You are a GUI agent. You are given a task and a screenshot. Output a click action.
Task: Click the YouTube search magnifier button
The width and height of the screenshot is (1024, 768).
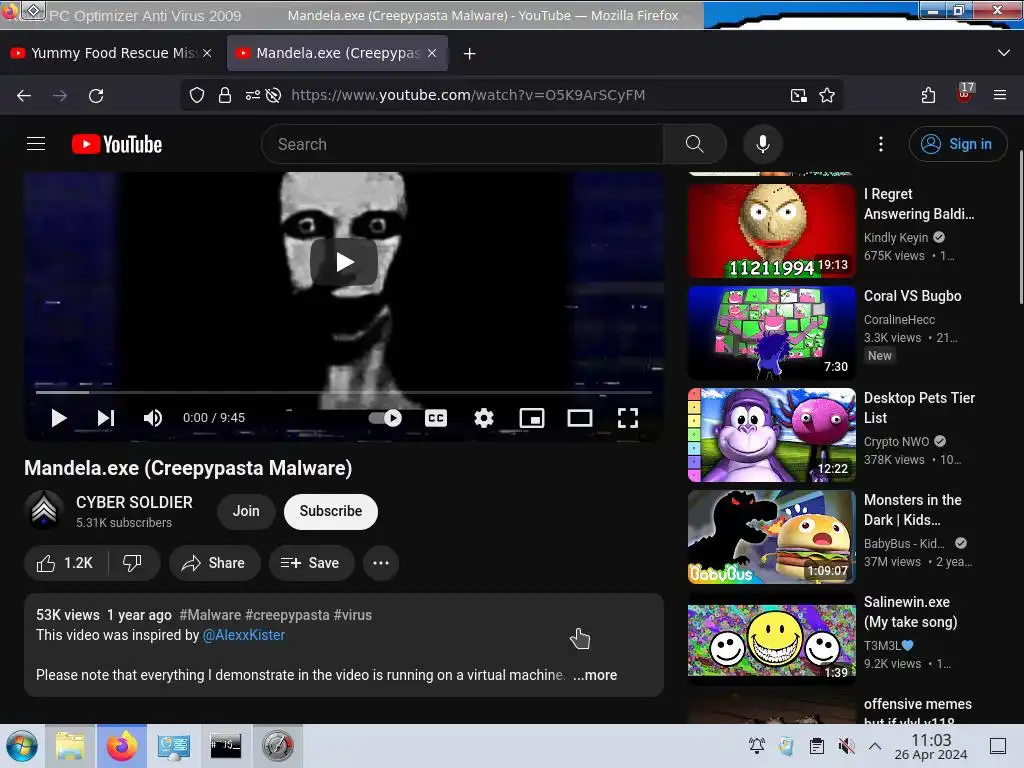[x=695, y=144]
